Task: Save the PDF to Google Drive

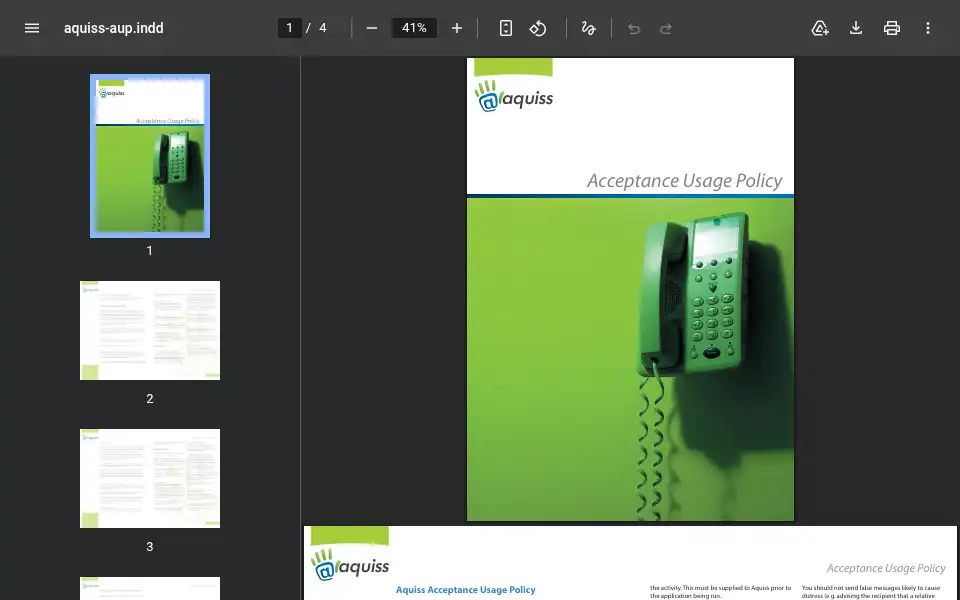Action: coord(820,28)
